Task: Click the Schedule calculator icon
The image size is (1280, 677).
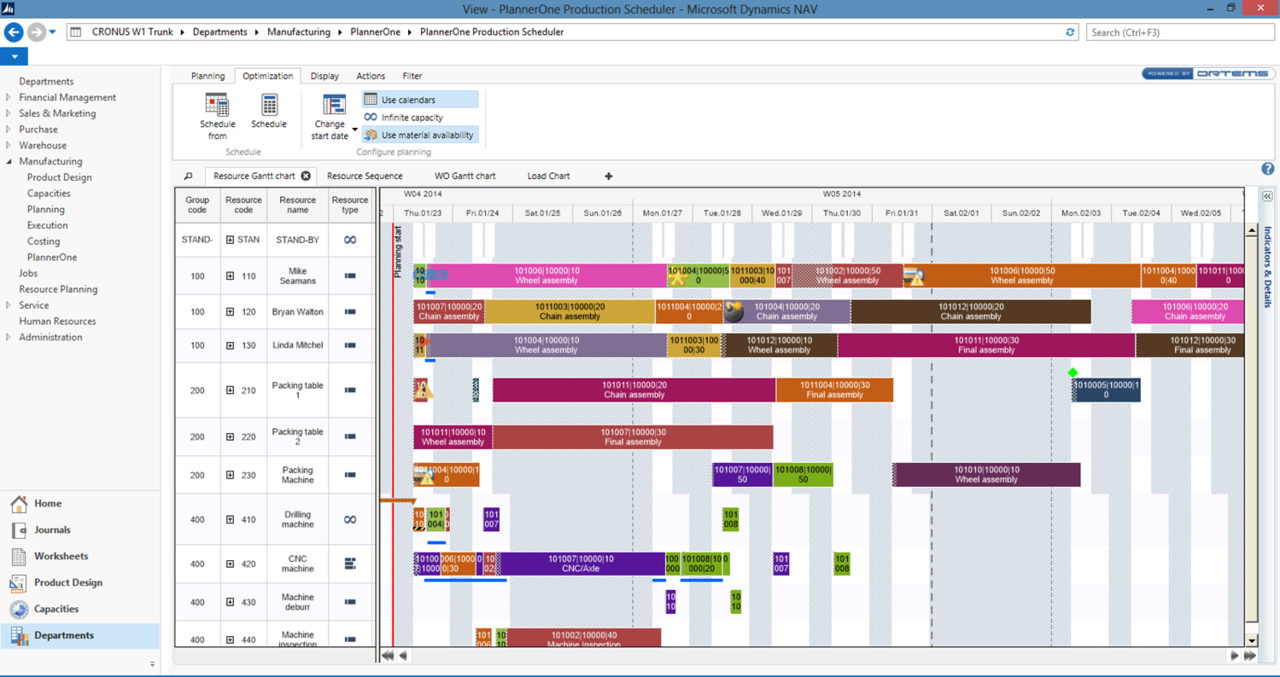Action: click(269, 104)
